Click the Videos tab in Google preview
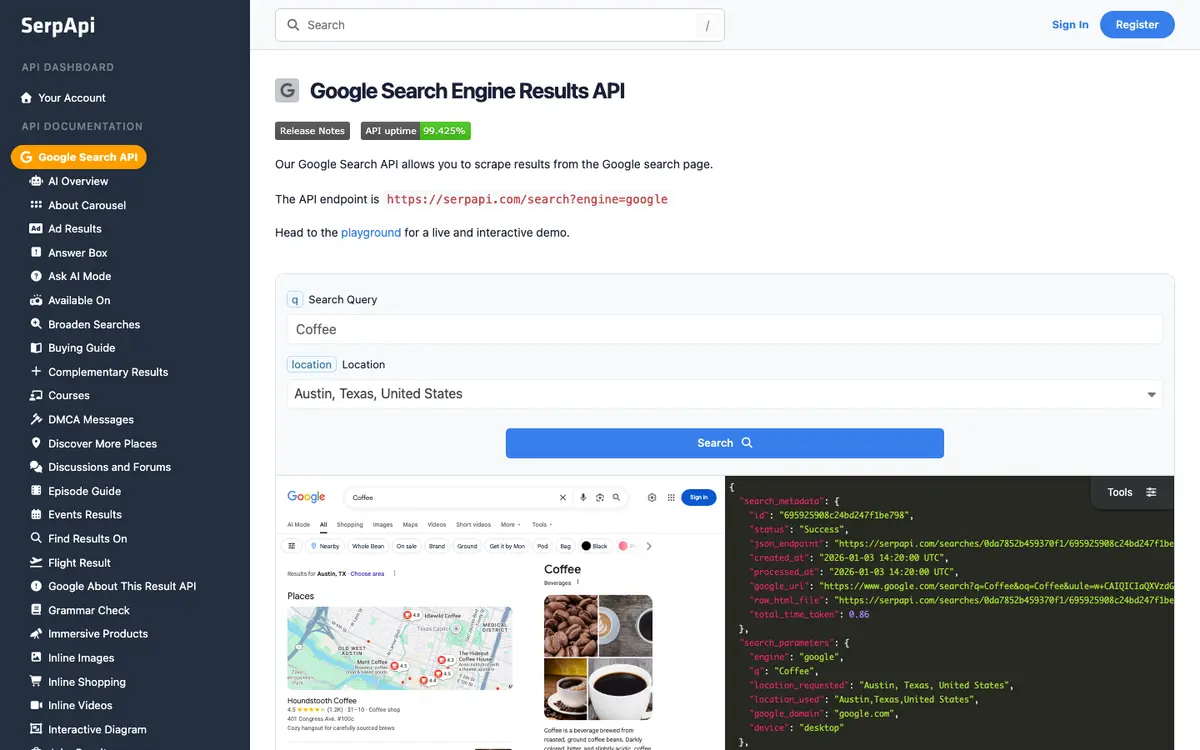This screenshot has width=1200, height=750. click(437, 524)
